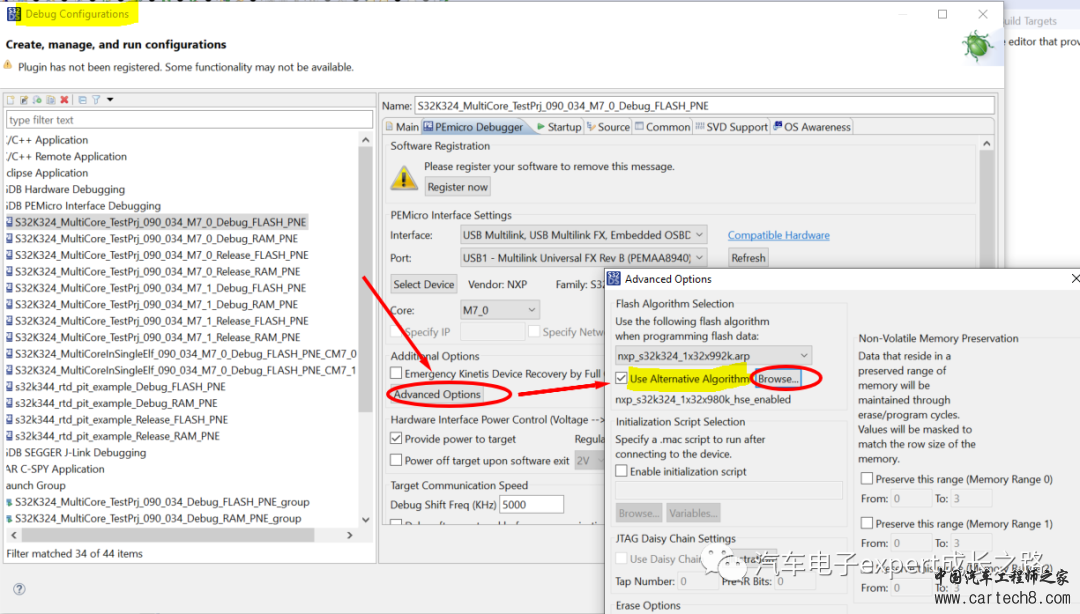
Task: Open the OS Awareness tab
Action: [812, 127]
